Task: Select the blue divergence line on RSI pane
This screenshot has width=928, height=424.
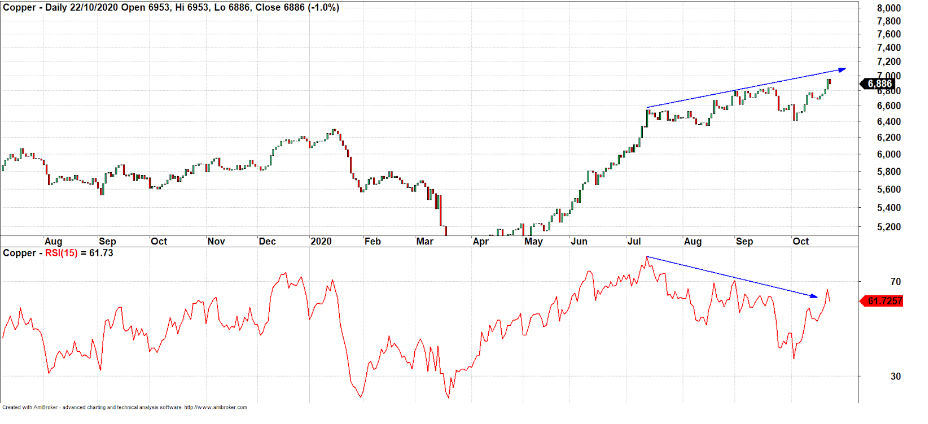Action: coord(730,277)
